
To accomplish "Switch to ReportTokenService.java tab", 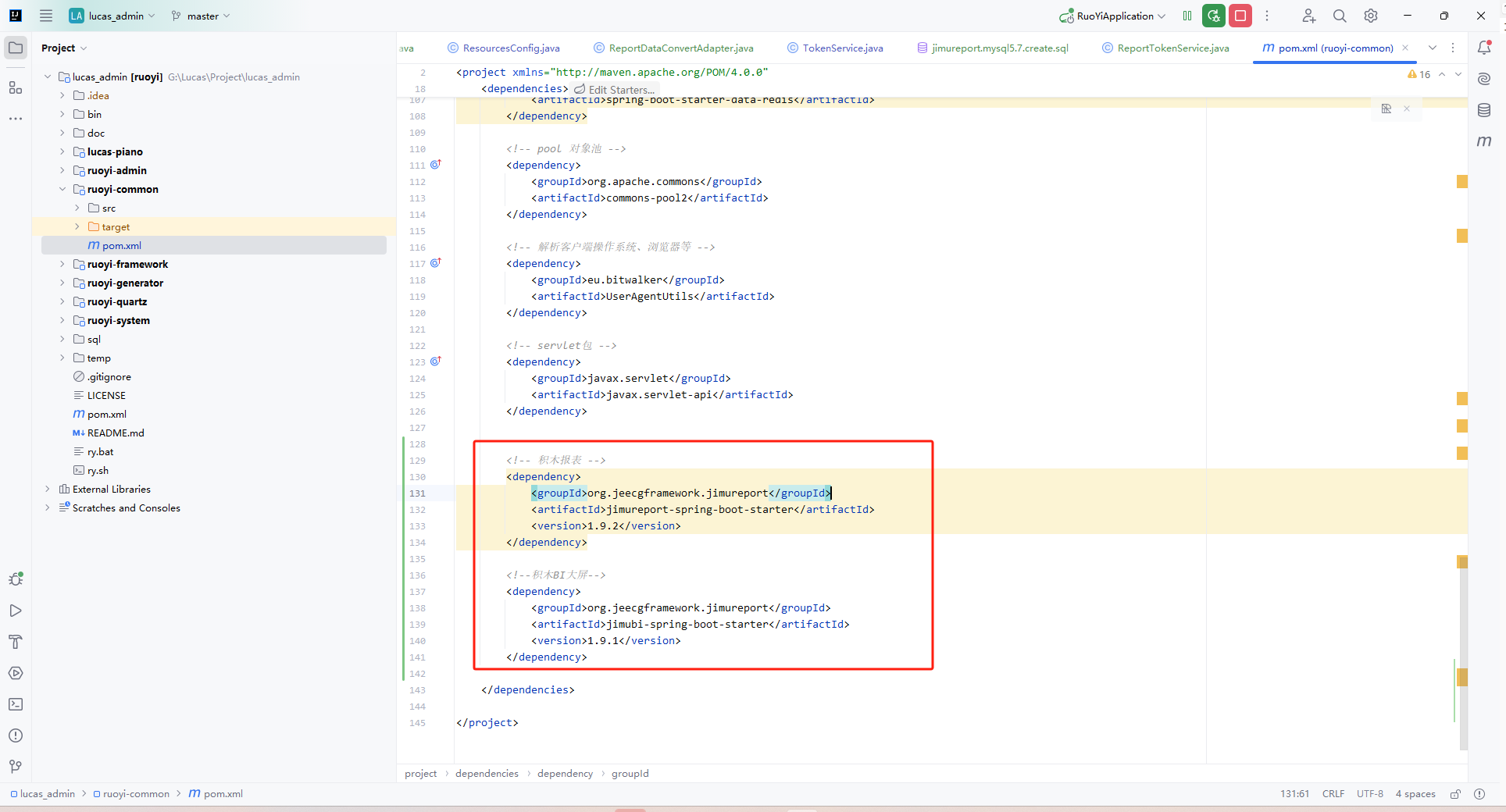I will click(1166, 48).
